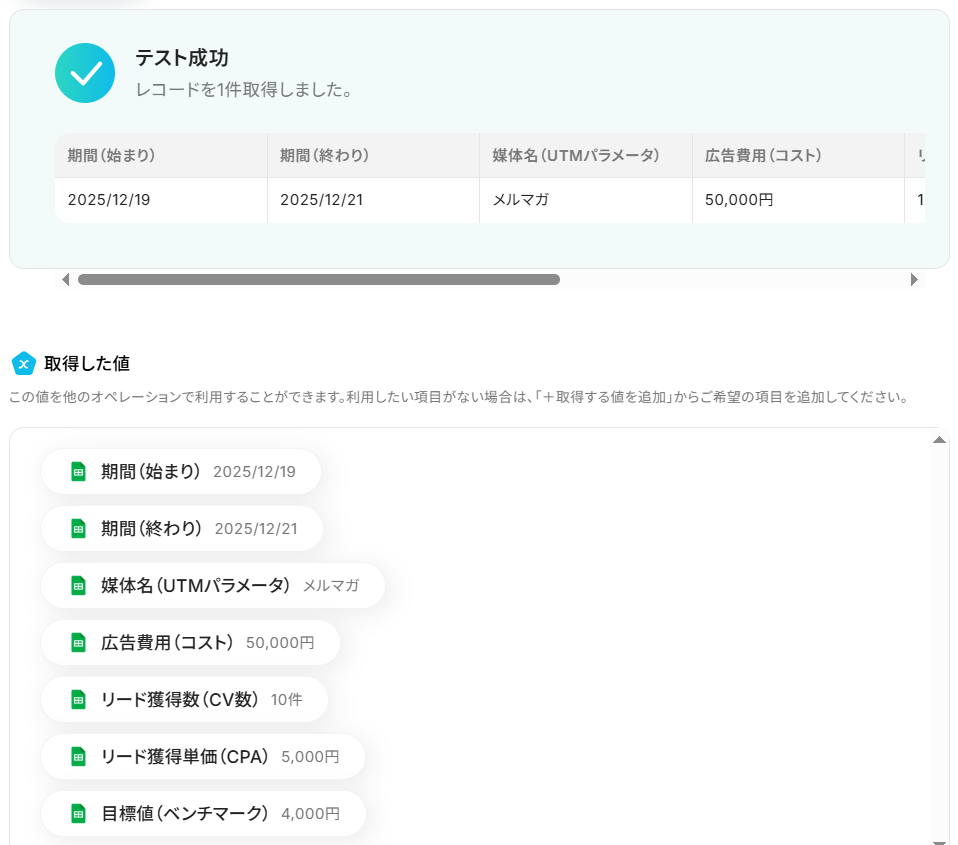The height and width of the screenshot is (845, 958).
Task: Click the description mentioning ＋取得する値を追加
Action: (458, 397)
